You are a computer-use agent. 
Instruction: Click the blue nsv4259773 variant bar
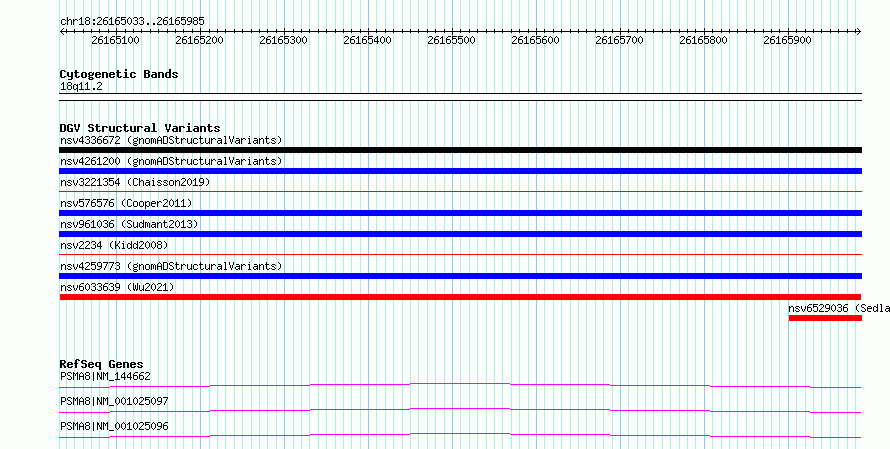[460, 276]
